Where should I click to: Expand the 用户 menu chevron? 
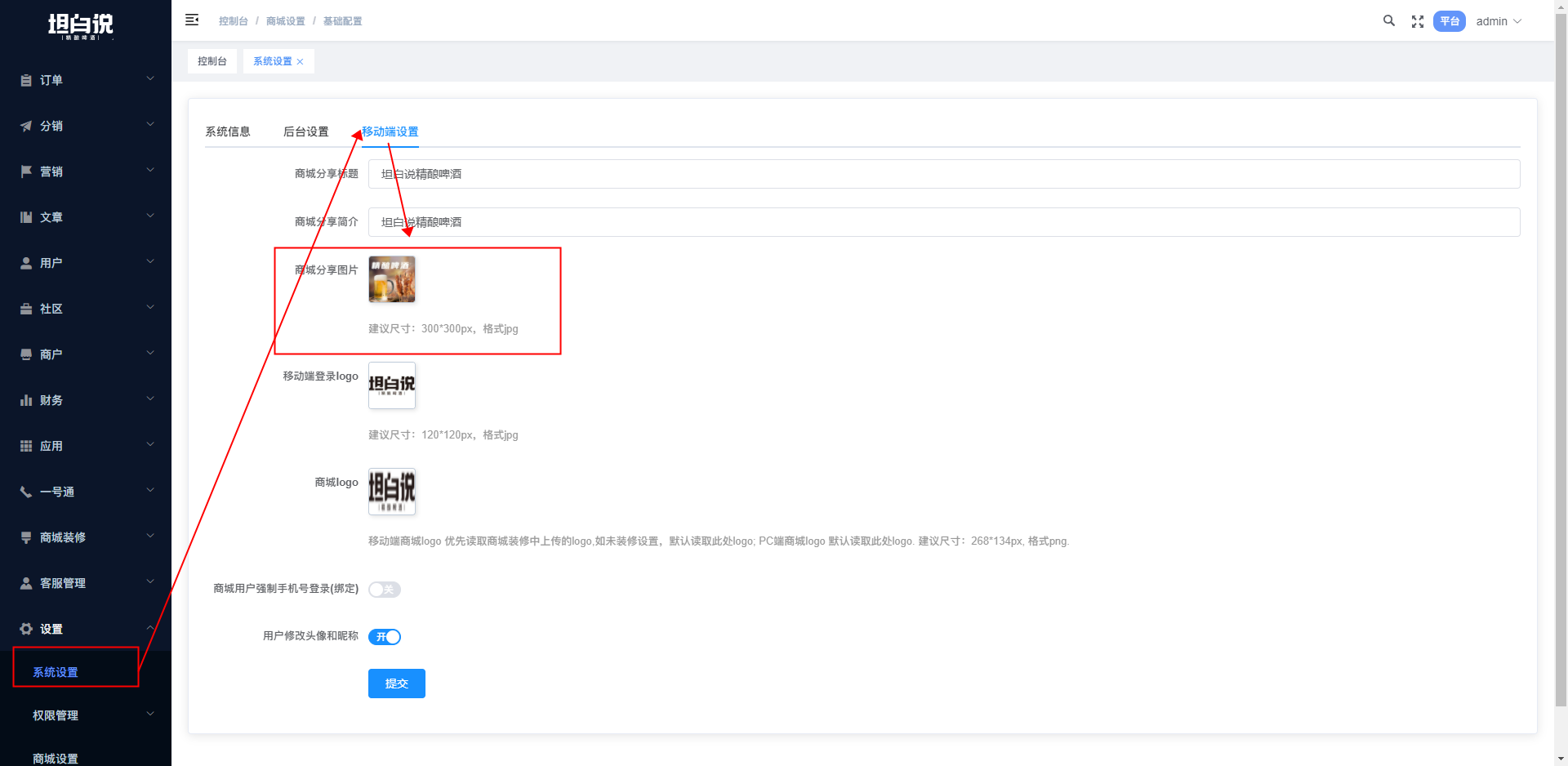pos(150,261)
